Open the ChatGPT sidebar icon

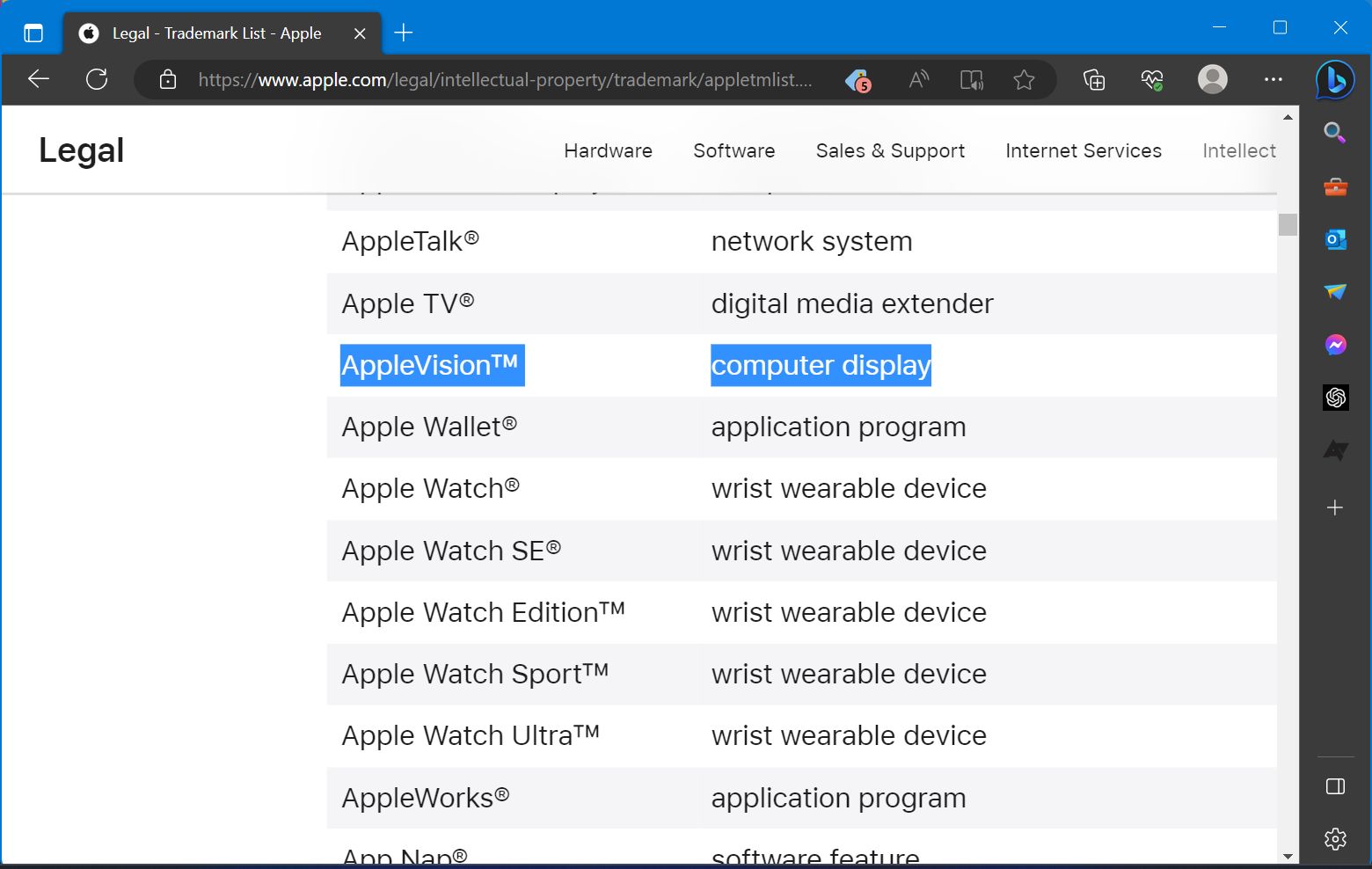pos(1335,398)
